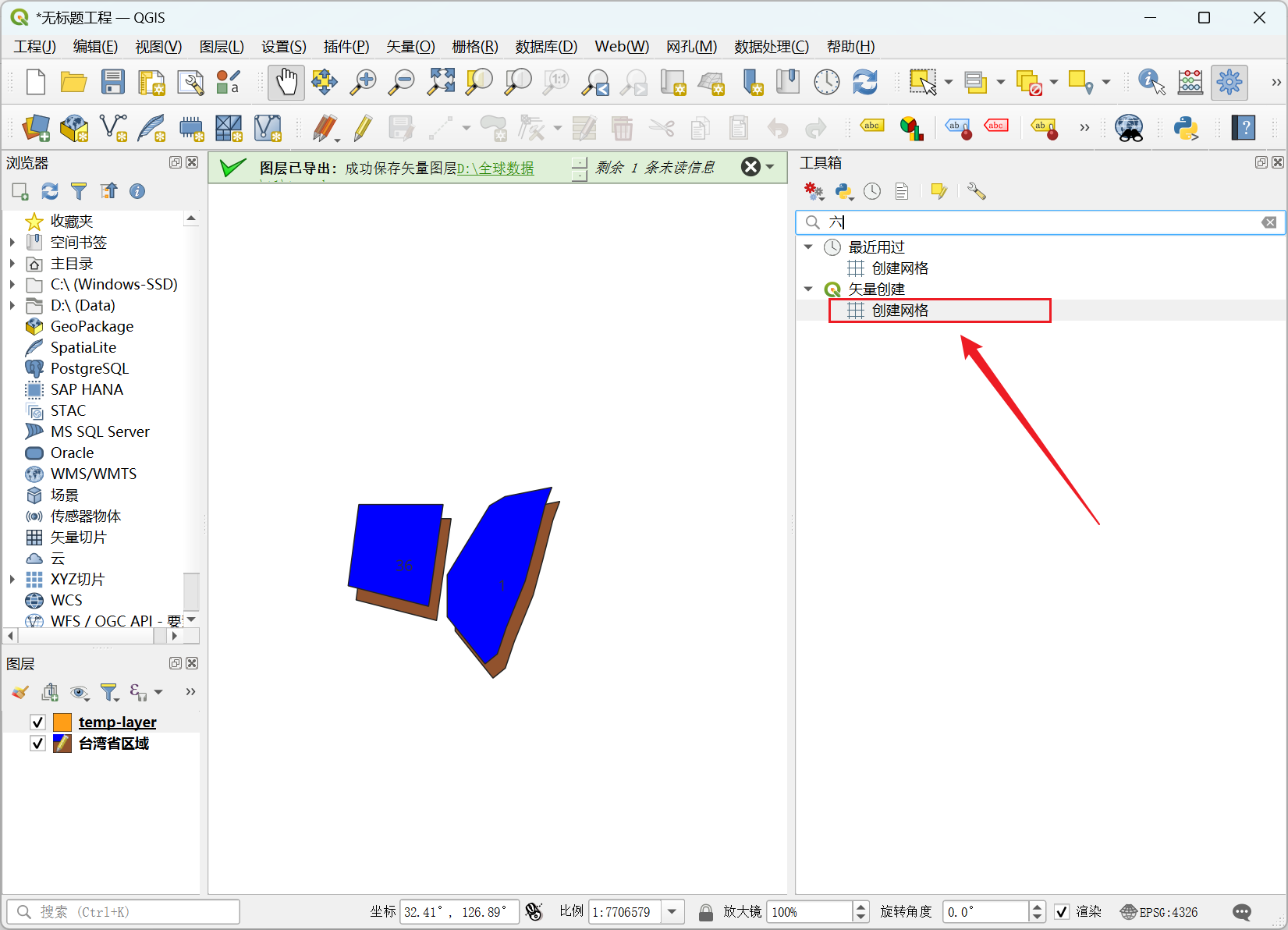1288x930 pixels.
Task: Toggle the 渲染 render checkbox
Action: pos(1062,911)
